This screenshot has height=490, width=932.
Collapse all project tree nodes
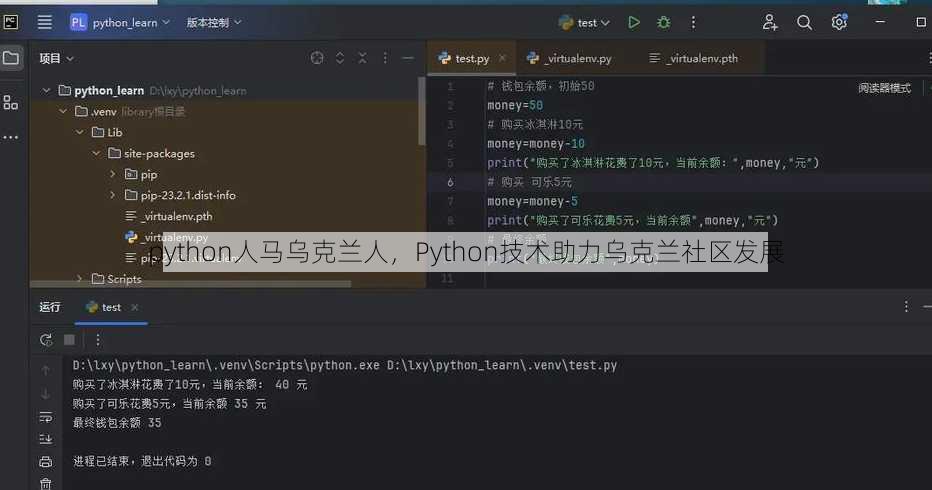coord(363,58)
